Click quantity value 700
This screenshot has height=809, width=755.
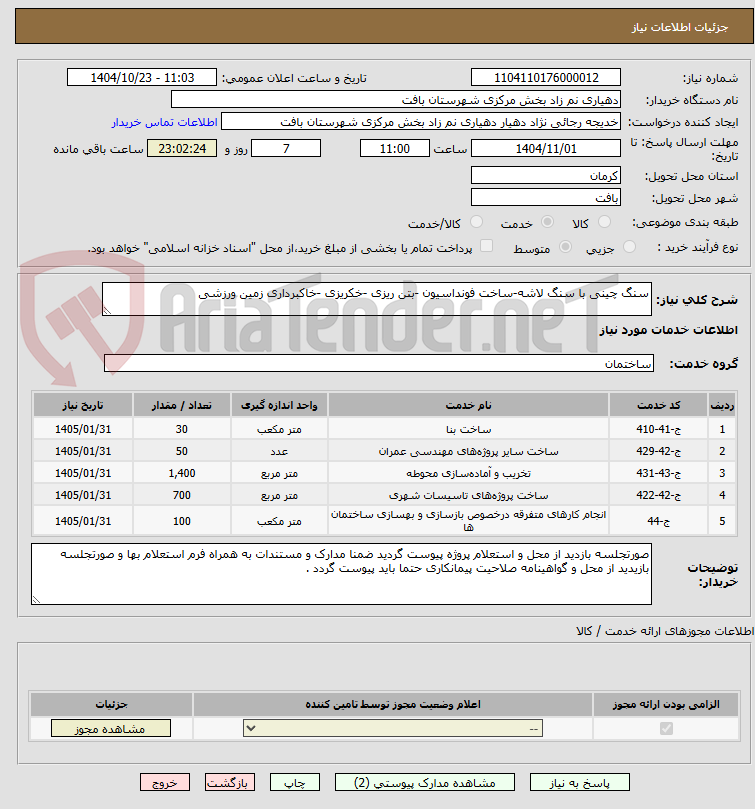[182, 495]
